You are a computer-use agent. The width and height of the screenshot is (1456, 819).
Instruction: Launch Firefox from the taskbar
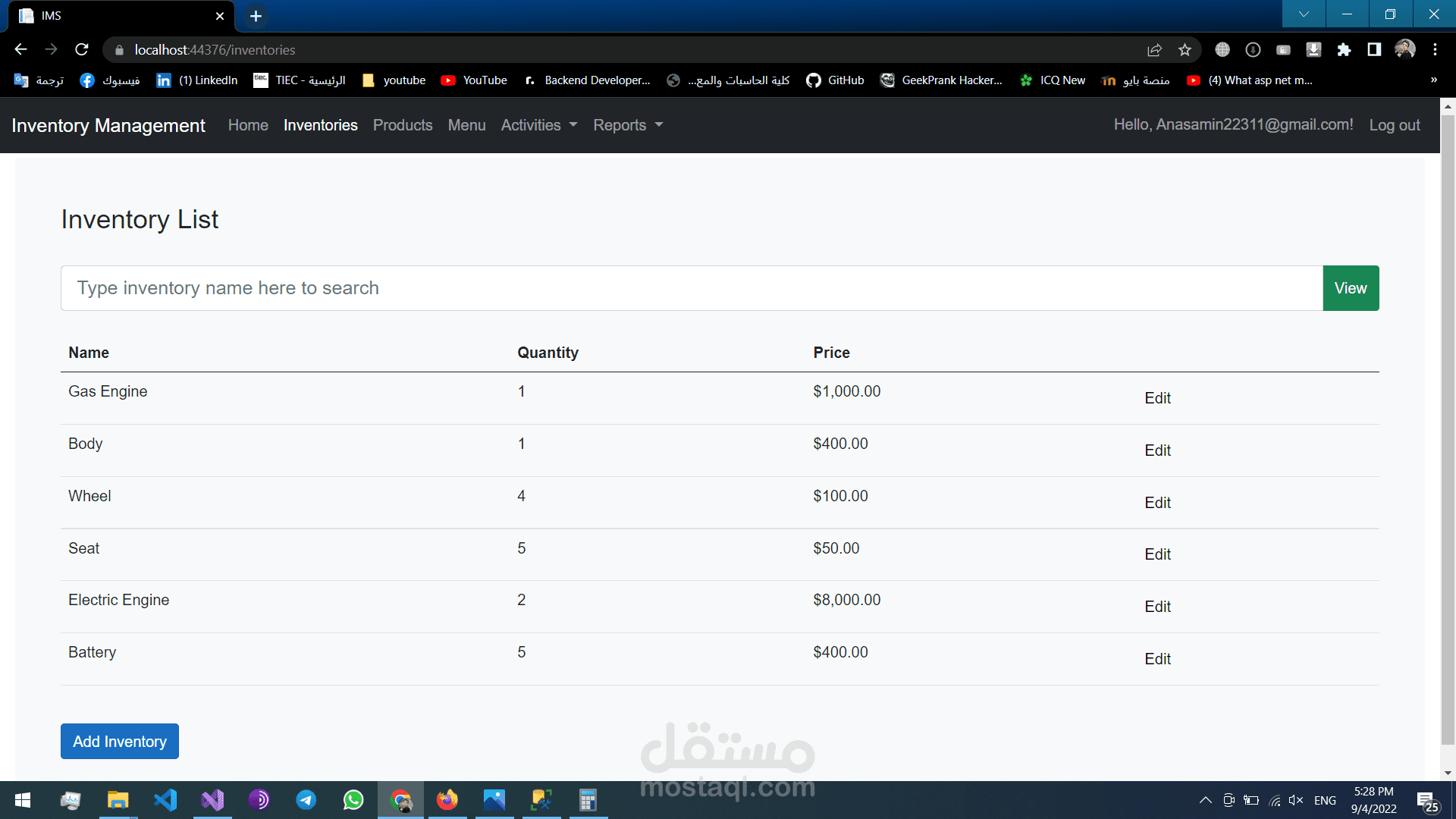(x=447, y=799)
